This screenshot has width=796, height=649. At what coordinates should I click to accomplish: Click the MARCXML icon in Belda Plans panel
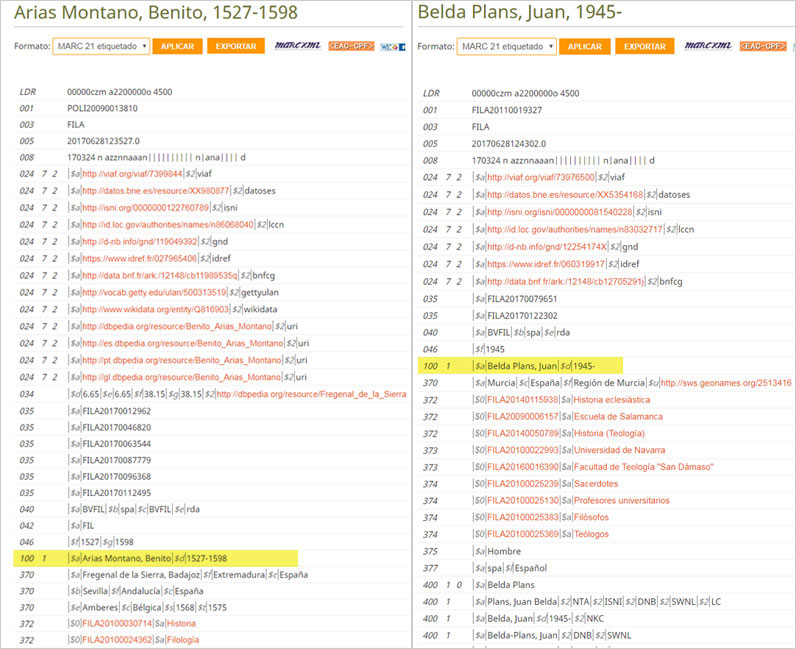click(708, 46)
